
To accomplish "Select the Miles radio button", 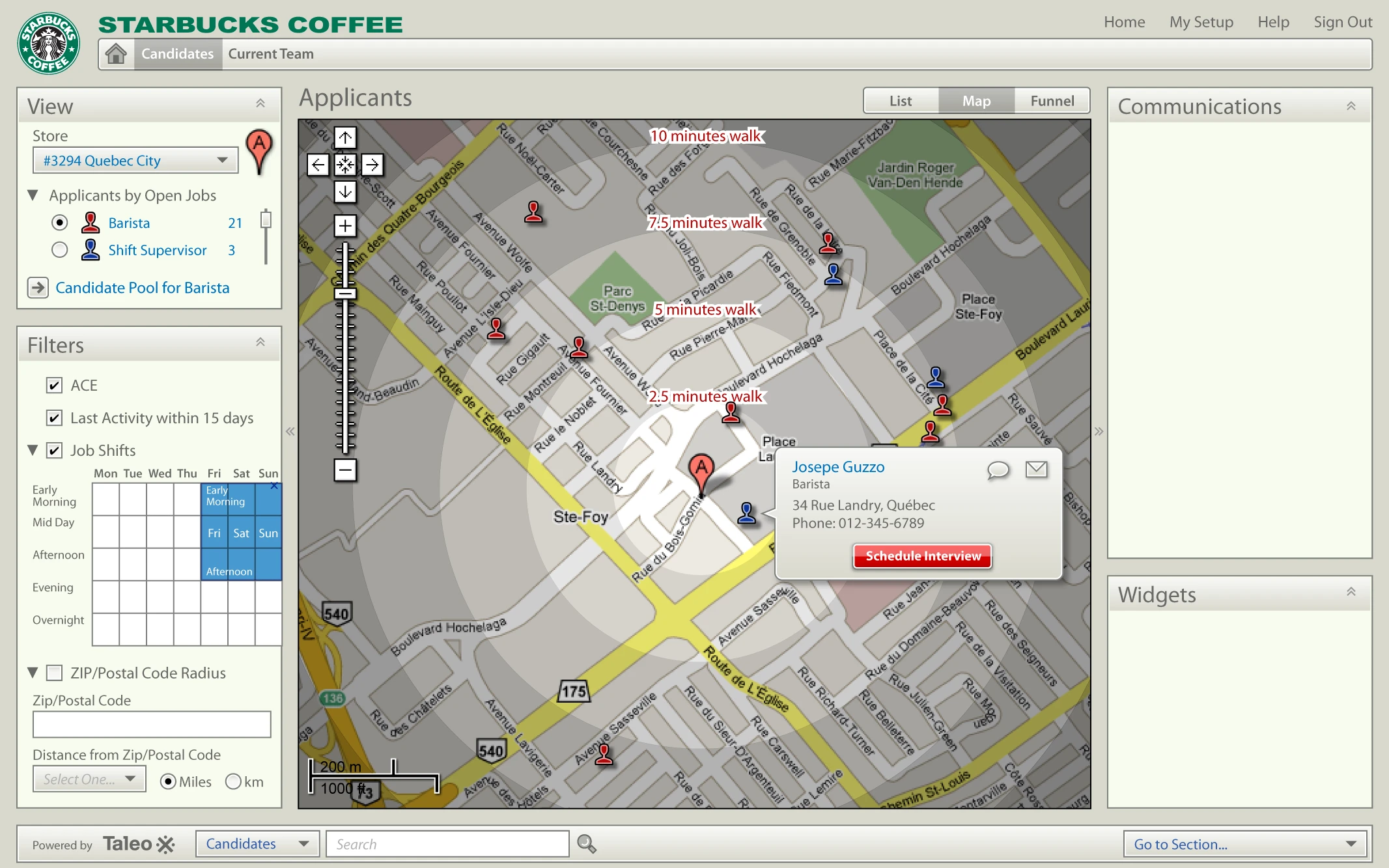I will click(168, 781).
